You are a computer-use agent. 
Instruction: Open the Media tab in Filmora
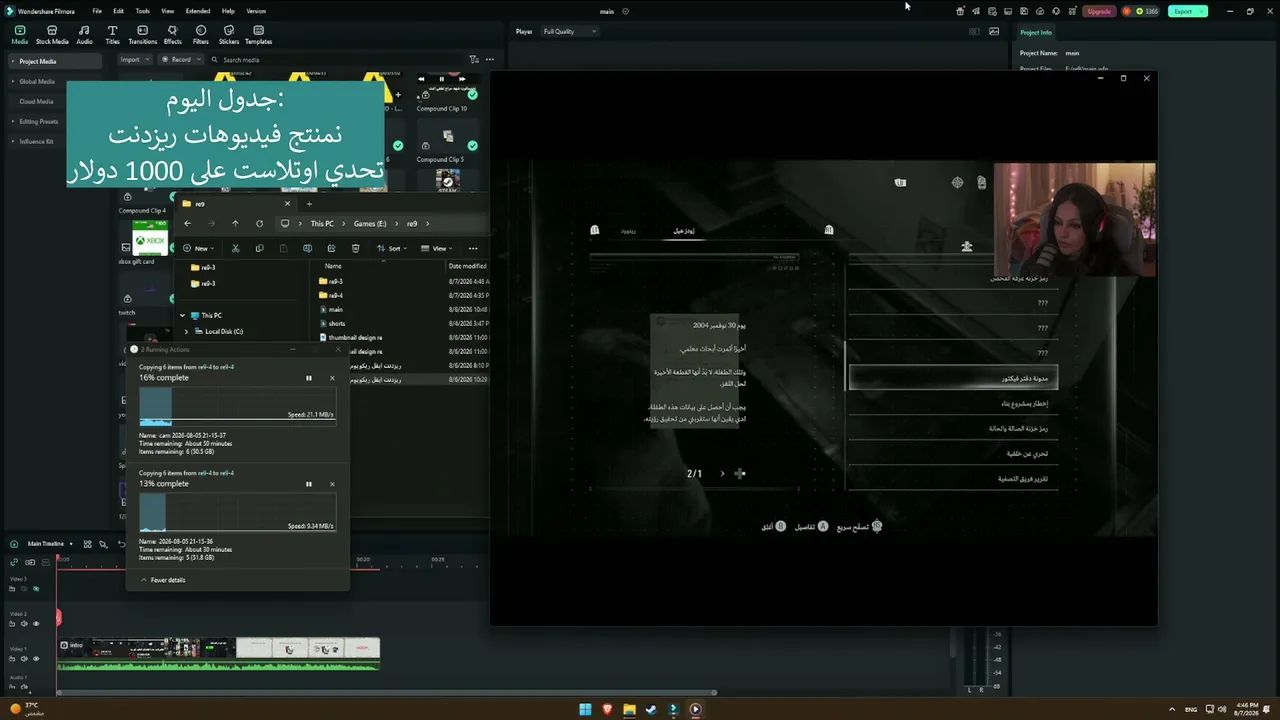click(x=20, y=35)
